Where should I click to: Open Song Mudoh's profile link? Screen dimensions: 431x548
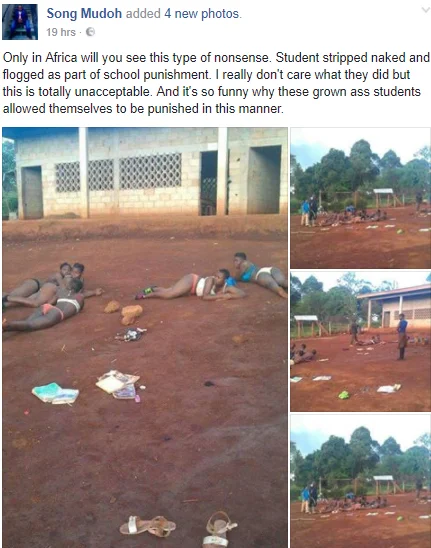pyautogui.click(x=84, y=14)
